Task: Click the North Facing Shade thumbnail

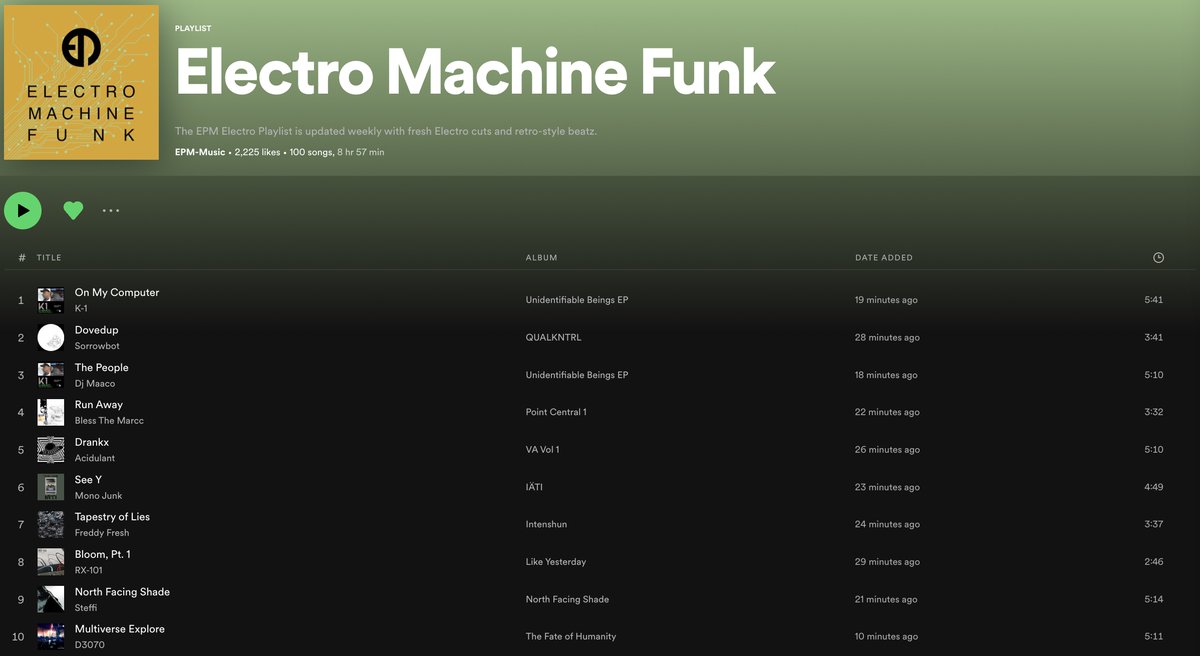Action: (51, 599)
